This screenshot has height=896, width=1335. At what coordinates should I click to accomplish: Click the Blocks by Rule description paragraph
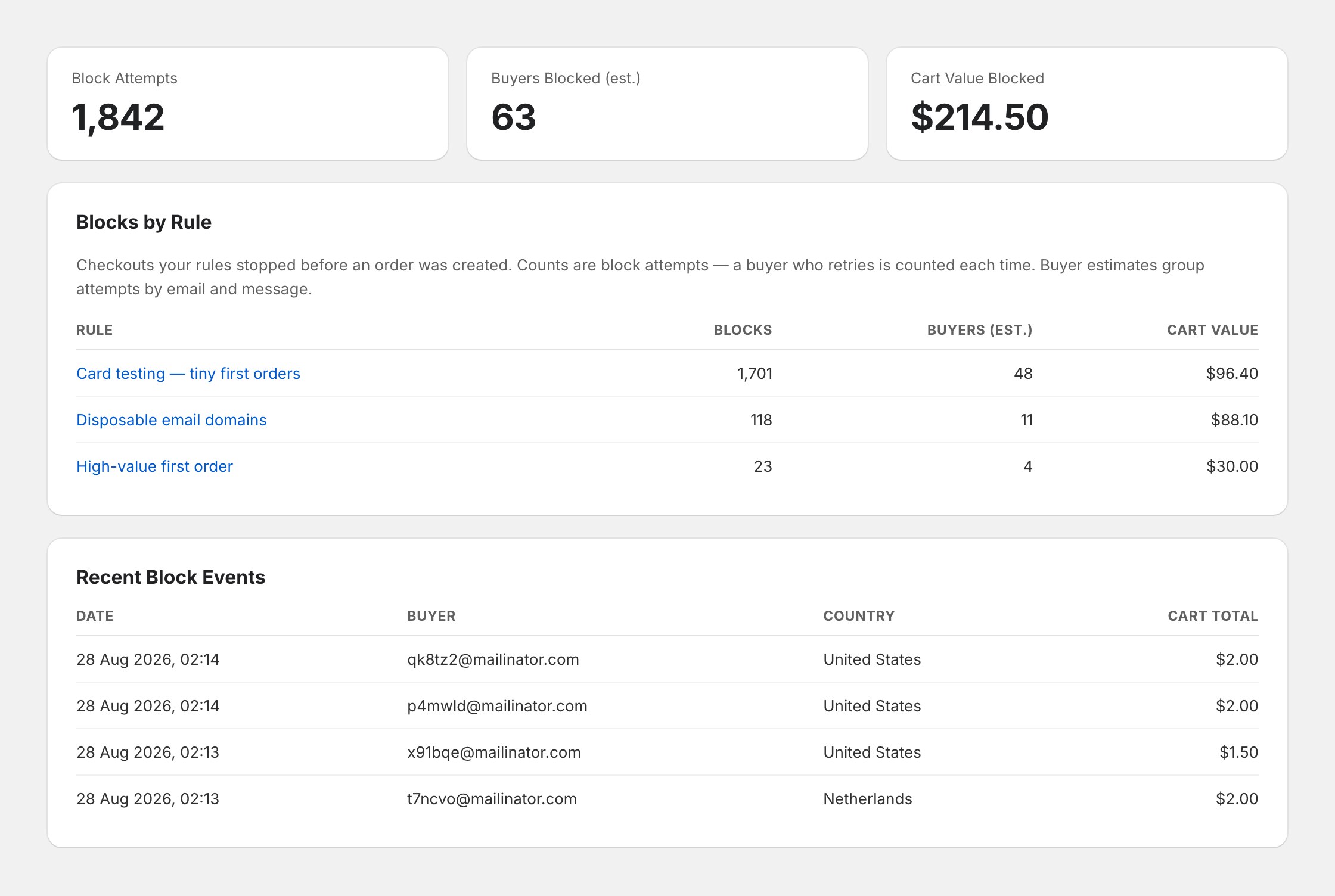coord(640,277)
